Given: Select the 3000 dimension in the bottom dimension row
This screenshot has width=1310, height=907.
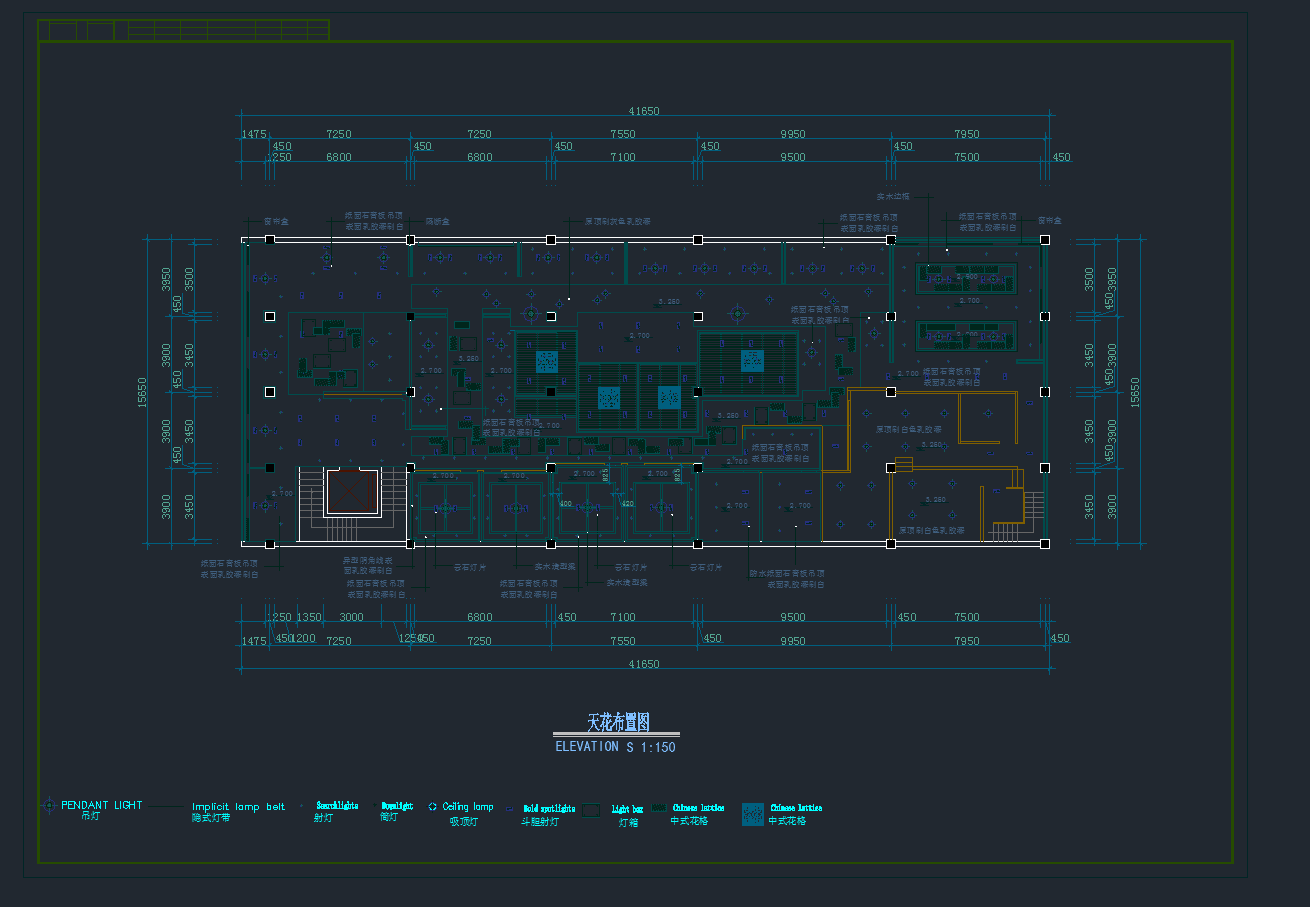Looking at the screenshot, I should (x=351, y=617).
